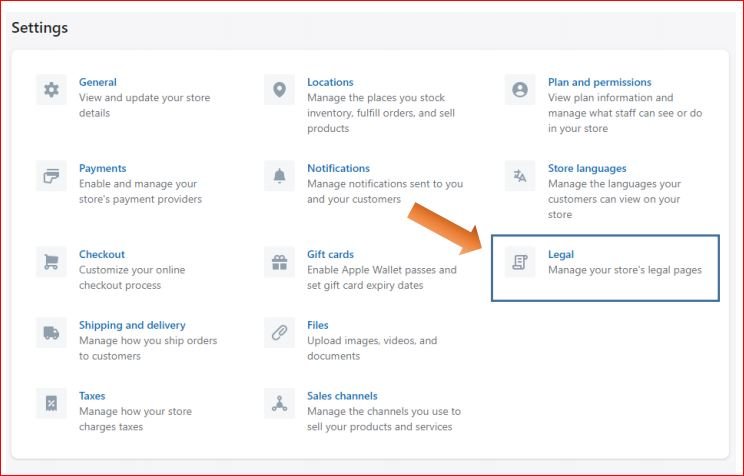This screenshot has height=476, width=744.
Task: Click 'View and update your store details' text
Action: [144, 105]
